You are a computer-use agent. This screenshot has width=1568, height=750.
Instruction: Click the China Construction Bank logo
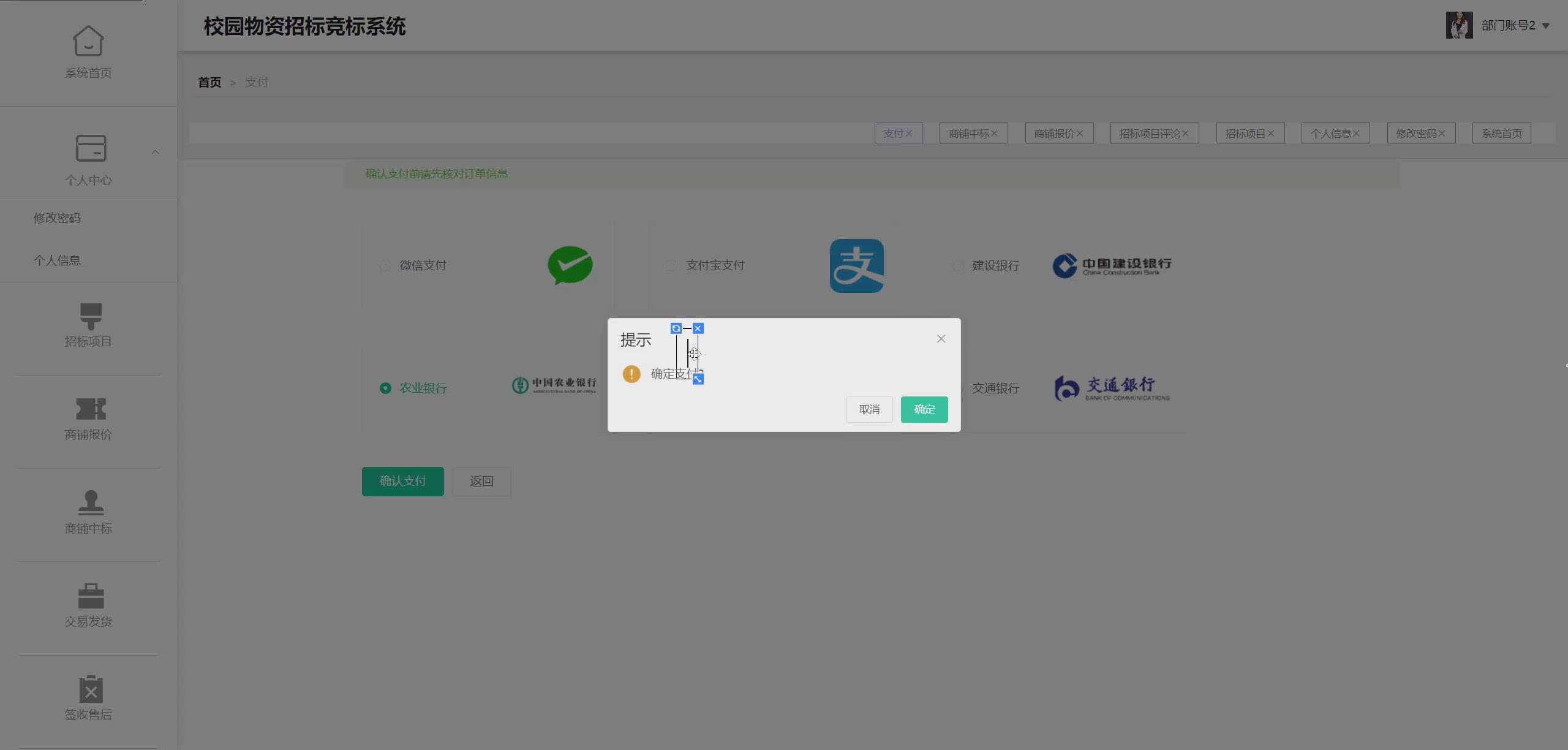coord(1111,265)
